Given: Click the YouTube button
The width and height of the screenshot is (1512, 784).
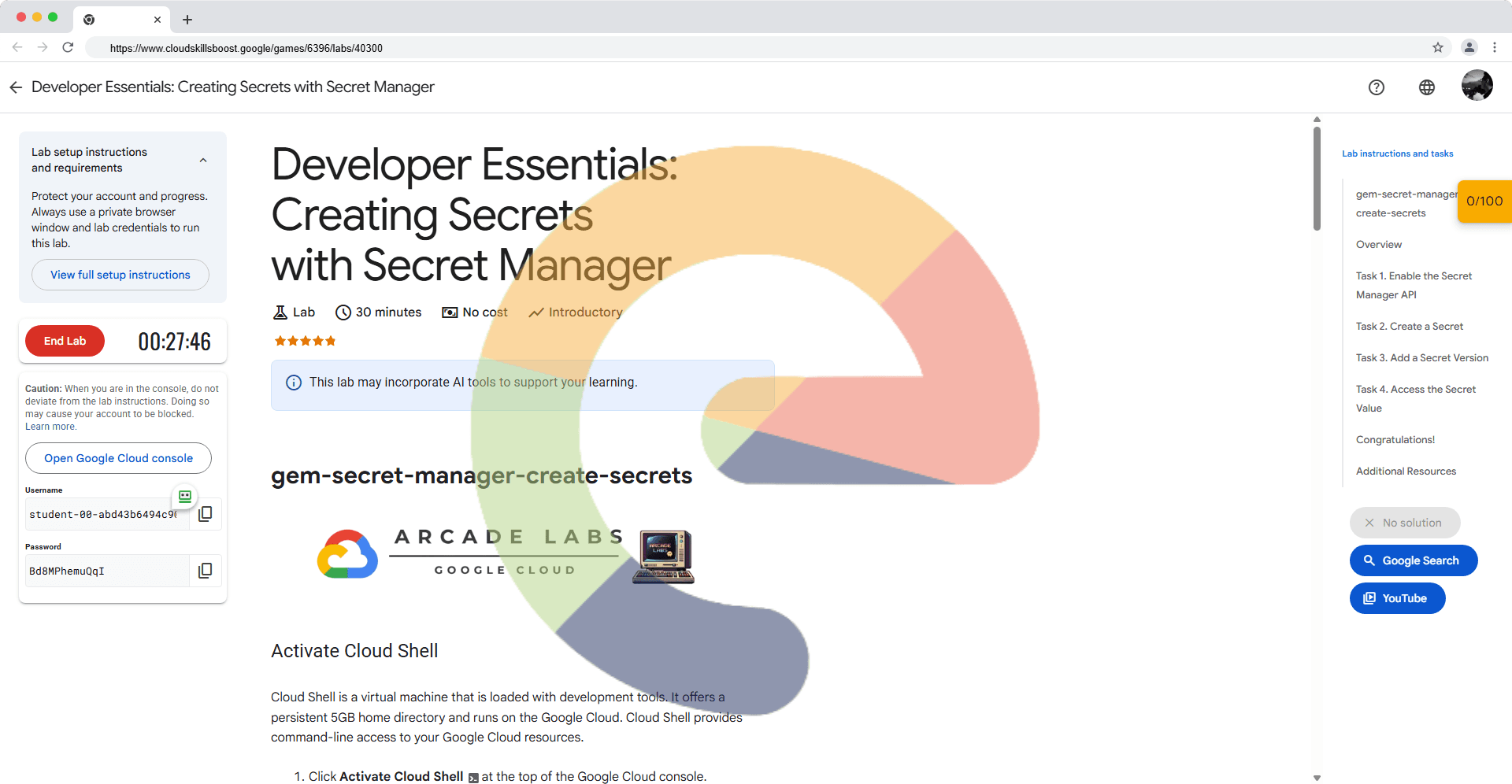Looking at the screenshot, I should pos(1398,598).
